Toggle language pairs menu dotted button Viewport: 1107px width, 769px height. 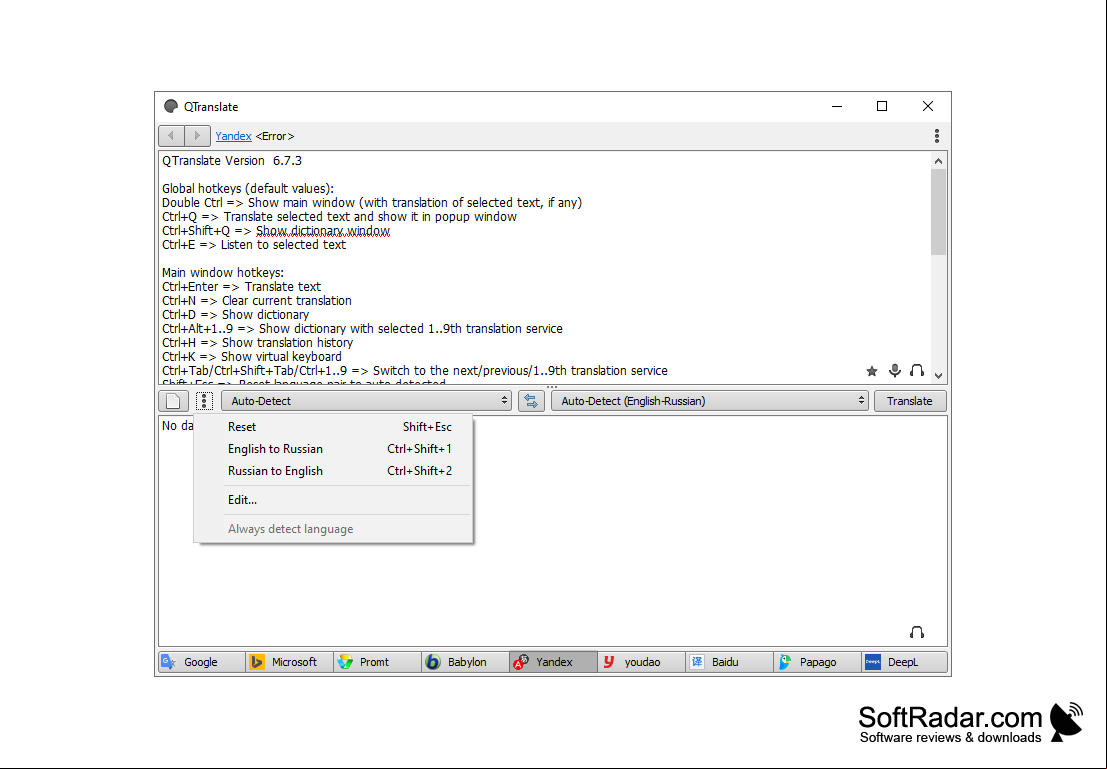204,401
